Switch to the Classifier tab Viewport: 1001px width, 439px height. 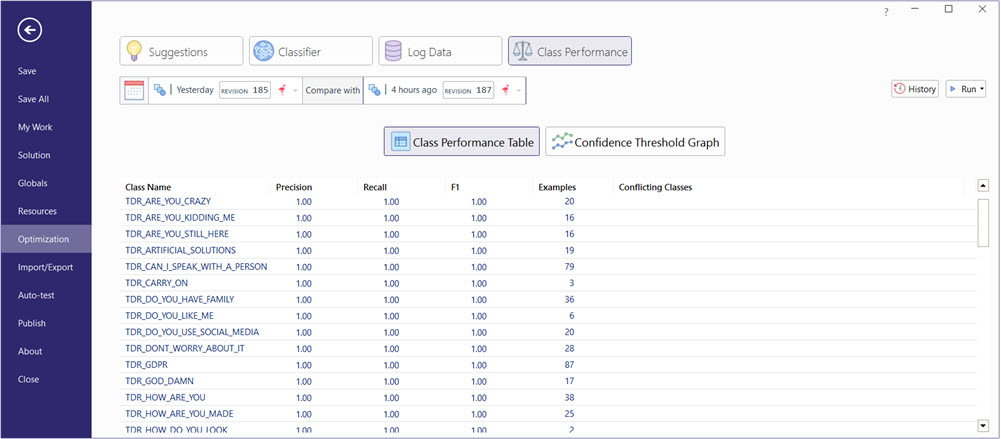tap(310, 51)
